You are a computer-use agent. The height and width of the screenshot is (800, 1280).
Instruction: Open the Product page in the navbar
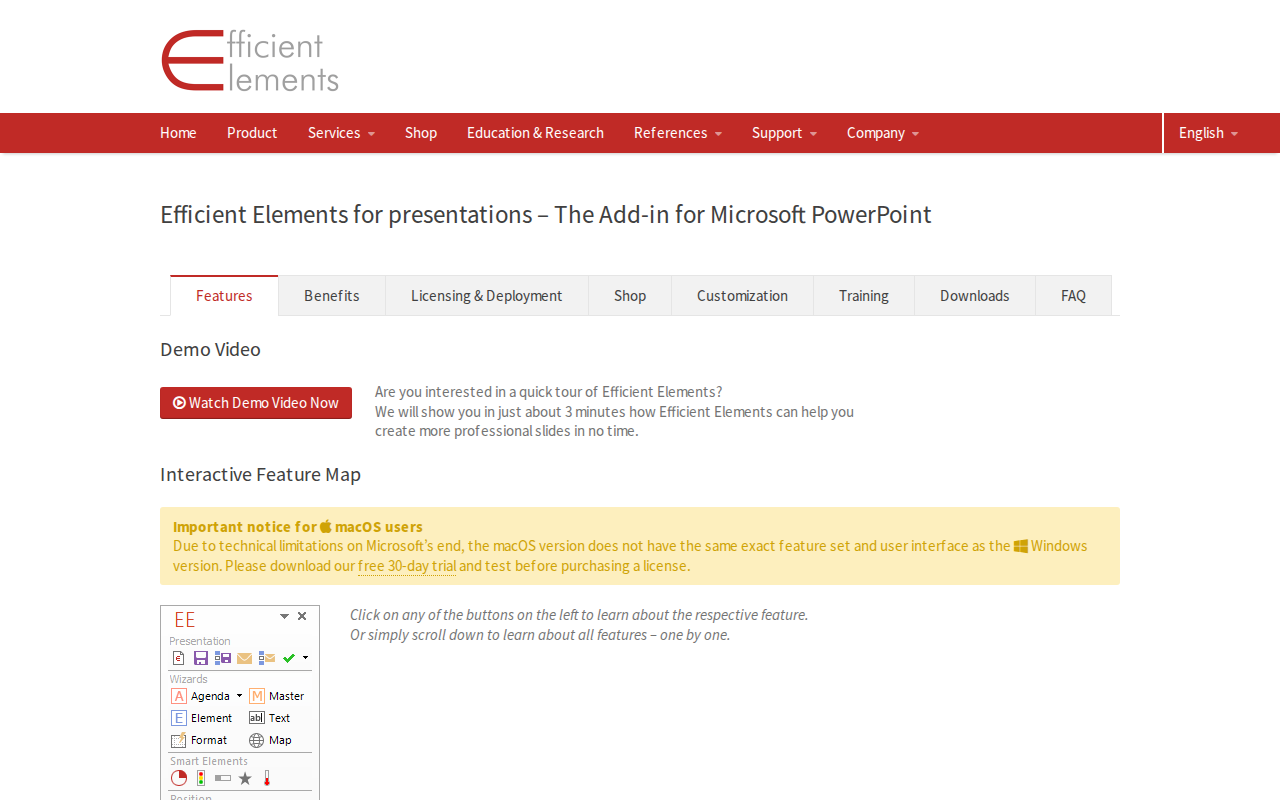[x=252, y=133]
